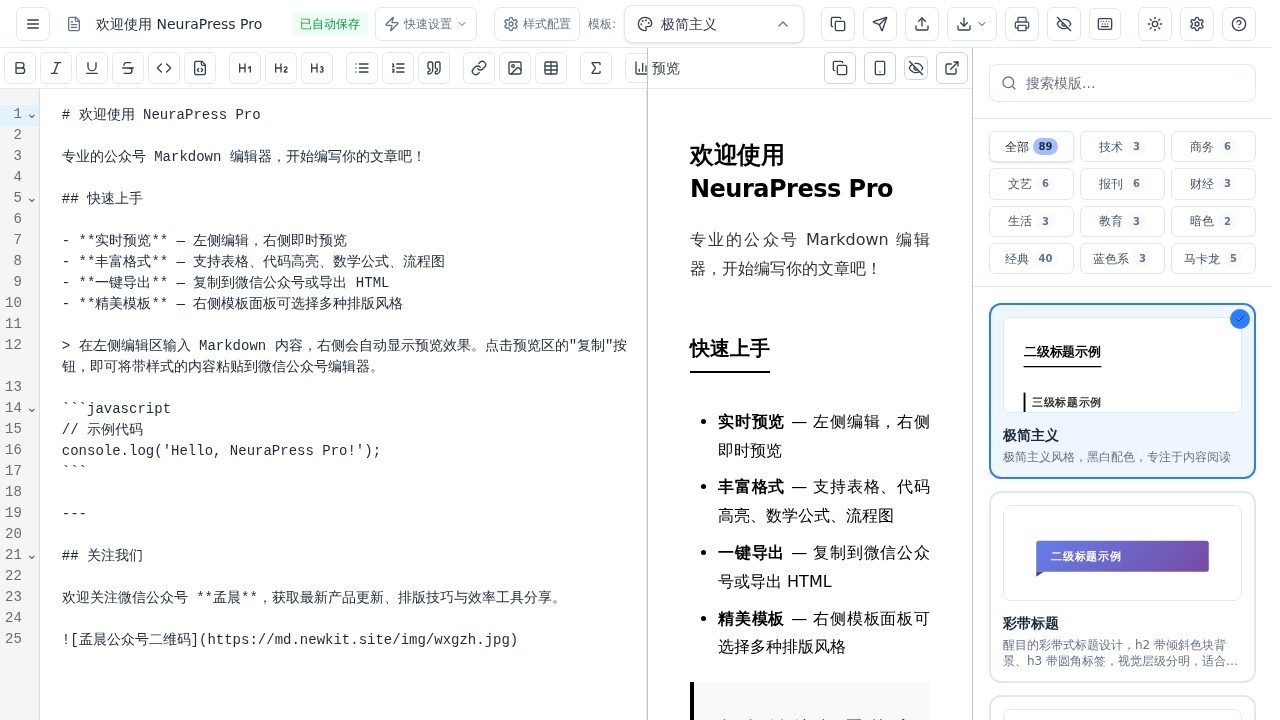The width and height of the screenshot is (1280, 720).
Task: Open the 快速设置 dropdown
Action: pyautogui.click(x=427, y=24)
